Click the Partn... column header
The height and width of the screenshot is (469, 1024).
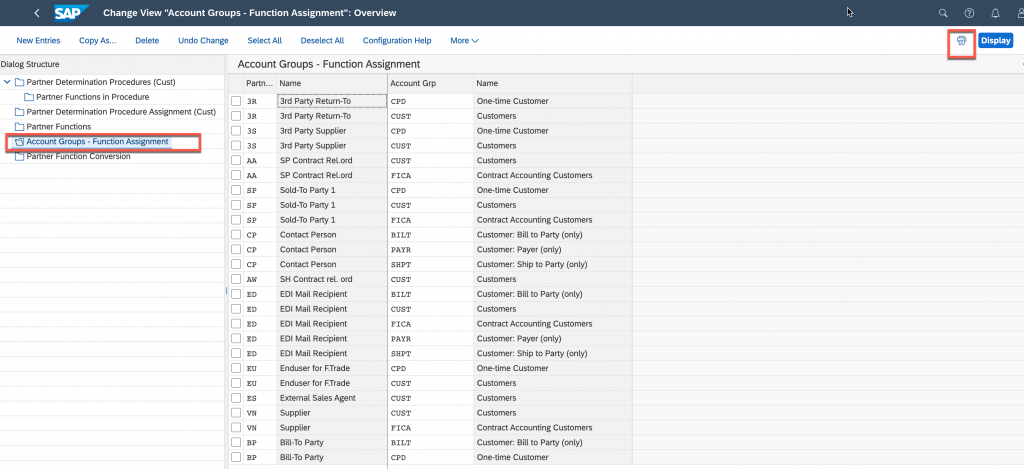[260, 84]
